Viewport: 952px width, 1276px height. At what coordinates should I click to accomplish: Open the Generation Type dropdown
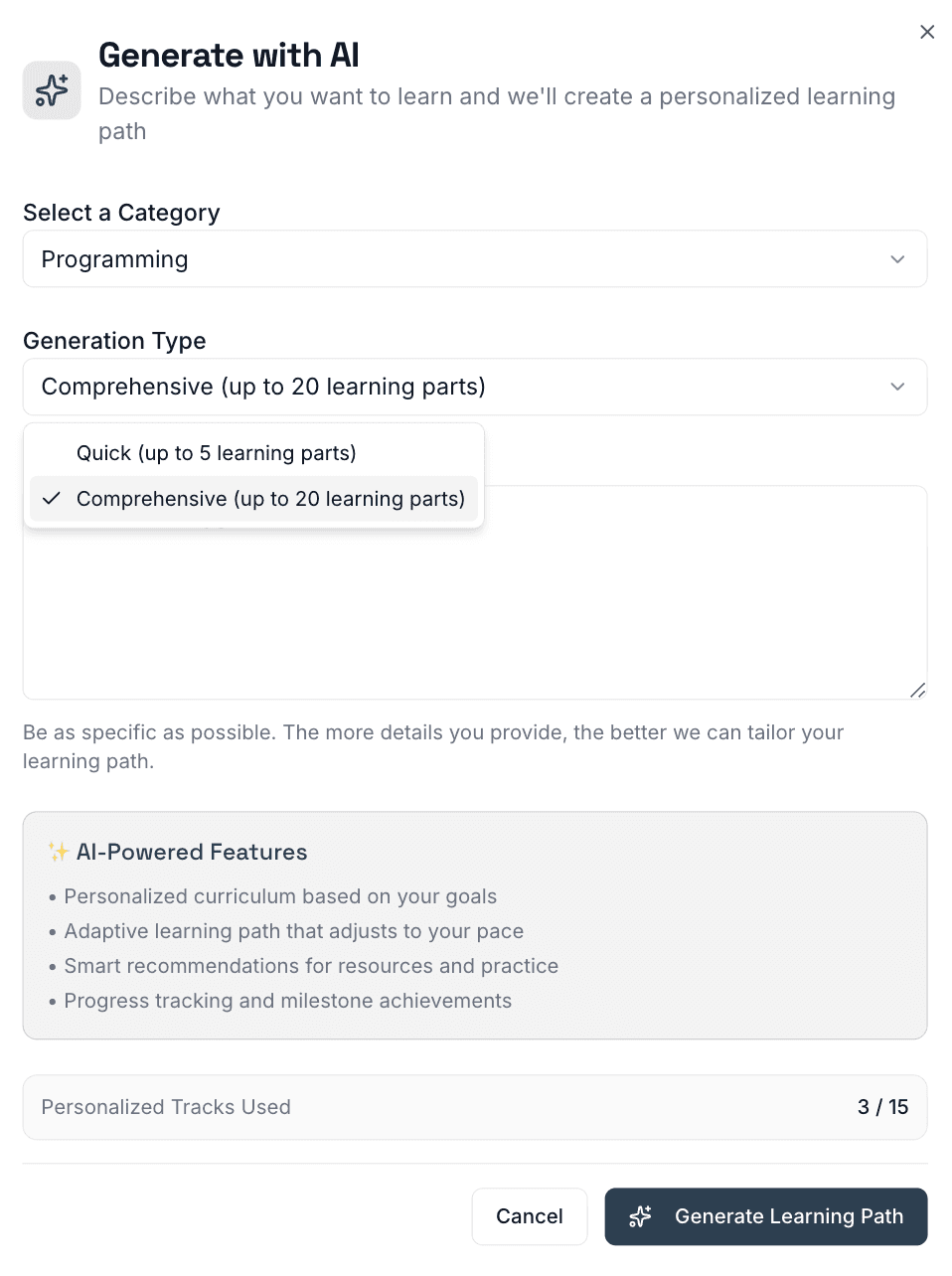point(475,387)
